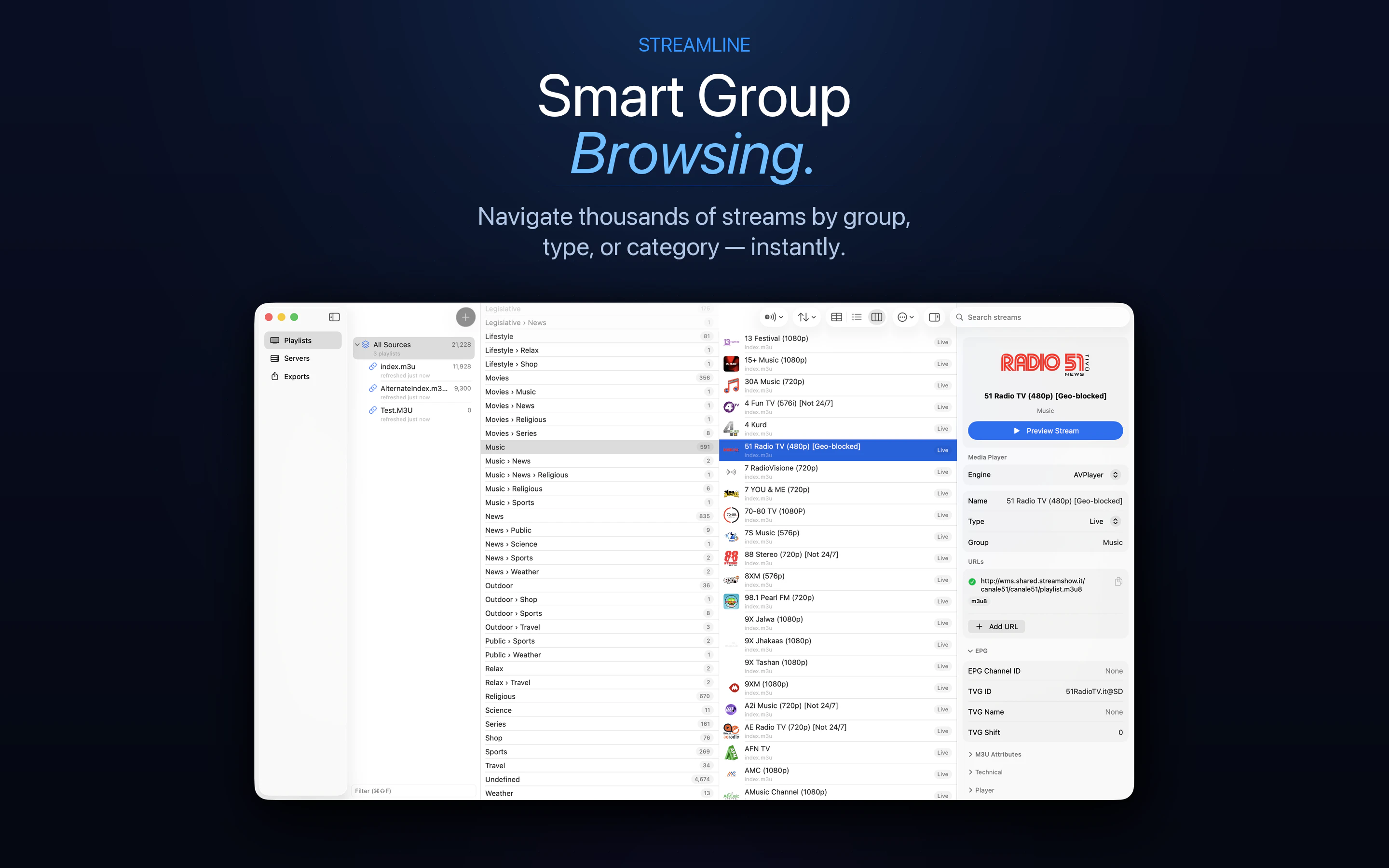Screen dimensions: 1389x868
Task: Open the Exports section
Action: 297,376
